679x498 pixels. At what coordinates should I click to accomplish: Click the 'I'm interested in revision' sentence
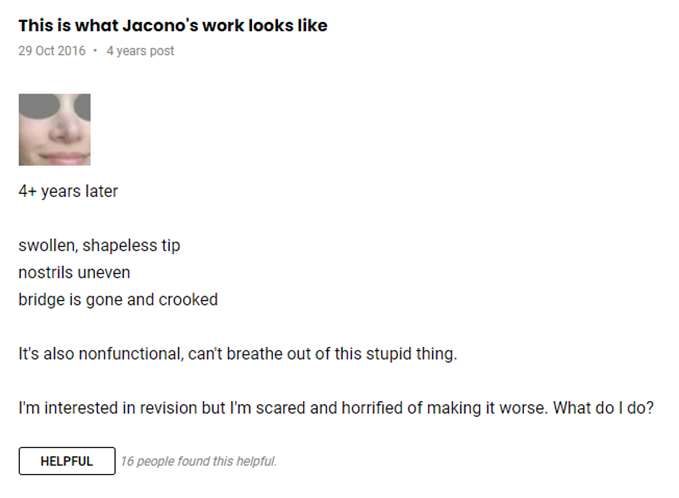click(x=284, y=408)
